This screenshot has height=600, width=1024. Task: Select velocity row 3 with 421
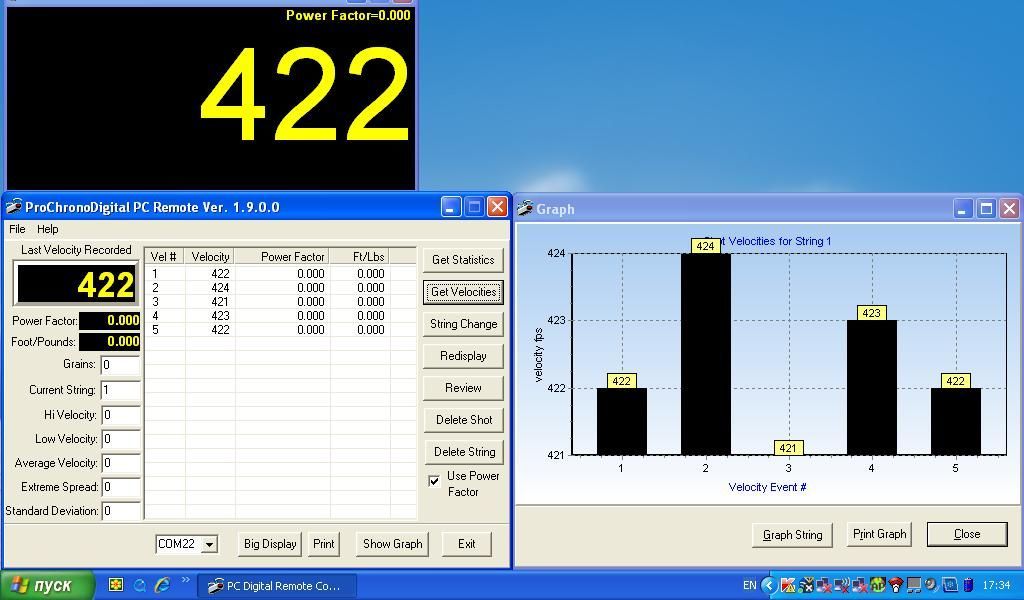point(220,302)
